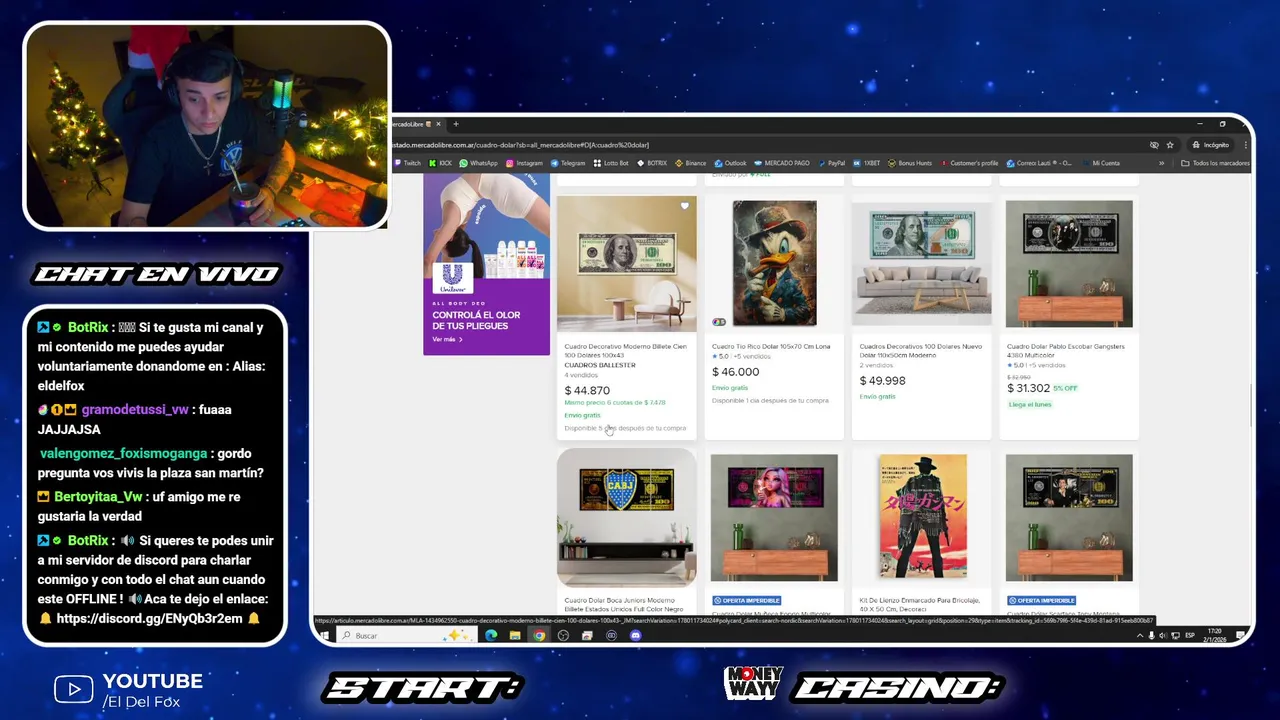
Task: Click the Pablo Escobar black bill thumbnail
Action: (x=1069, y=264)
